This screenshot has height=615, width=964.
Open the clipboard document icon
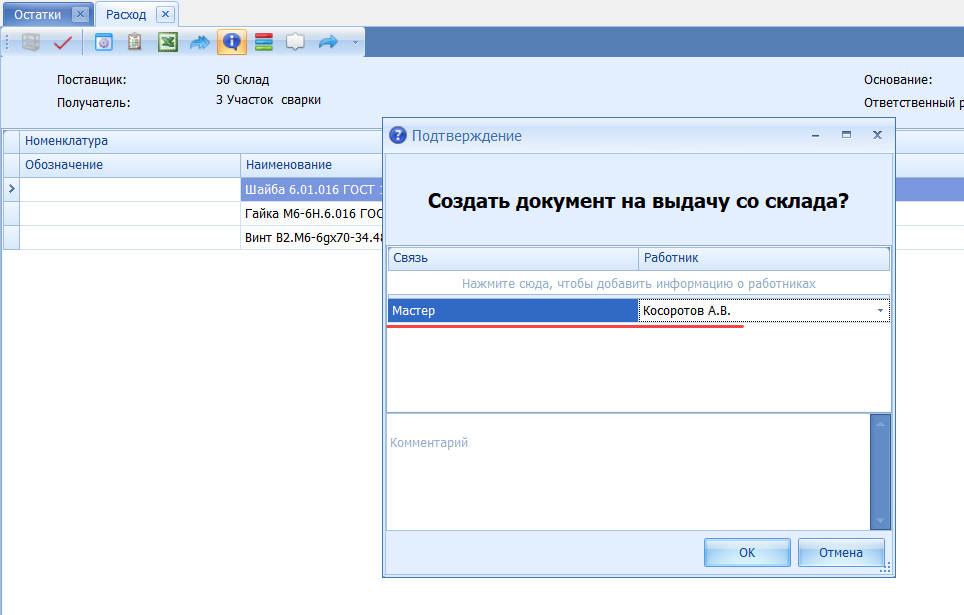[x=134, y=42]
